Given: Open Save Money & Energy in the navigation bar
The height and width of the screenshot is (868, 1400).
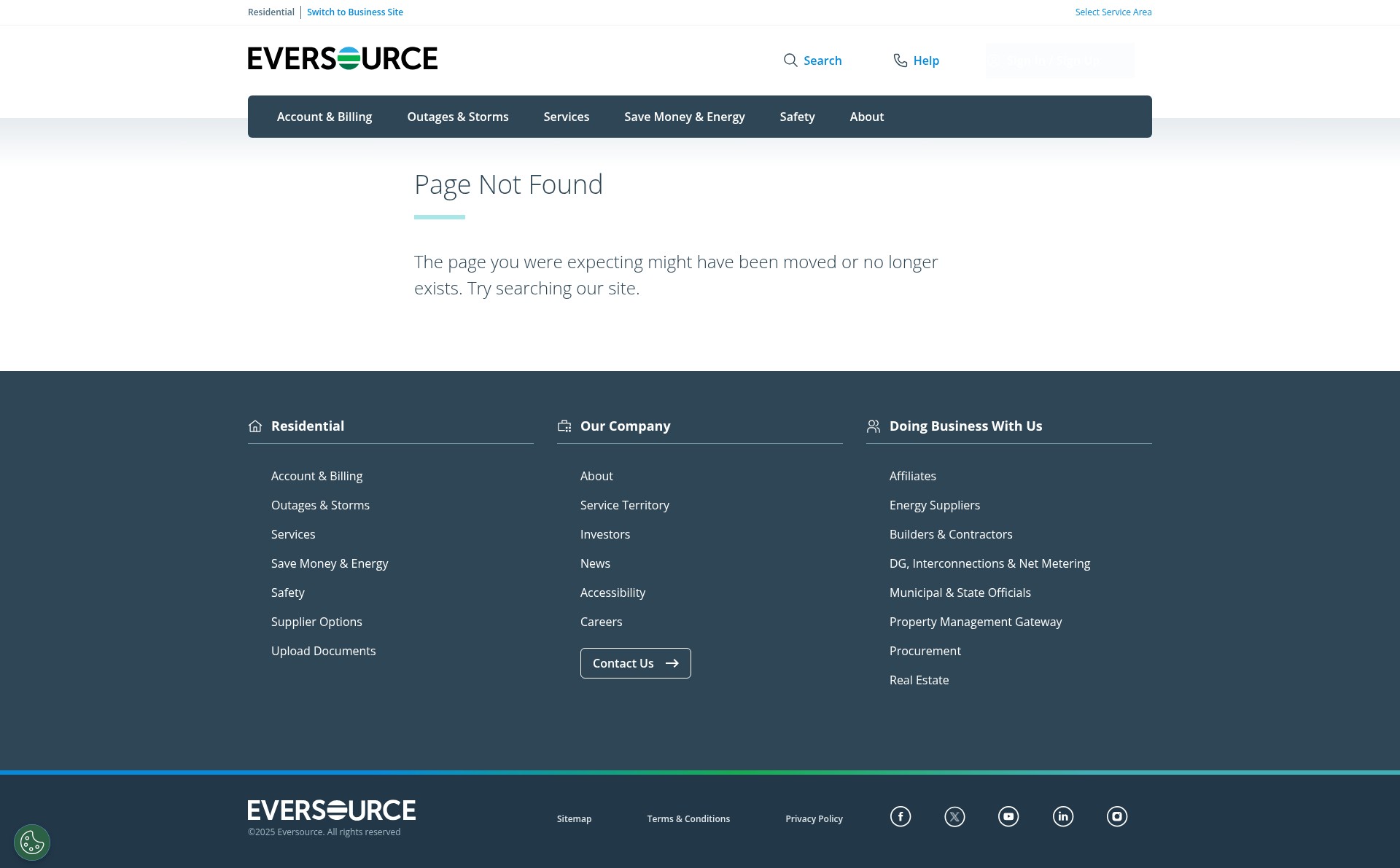Looking at the screenshot, I should pos(685,117).
